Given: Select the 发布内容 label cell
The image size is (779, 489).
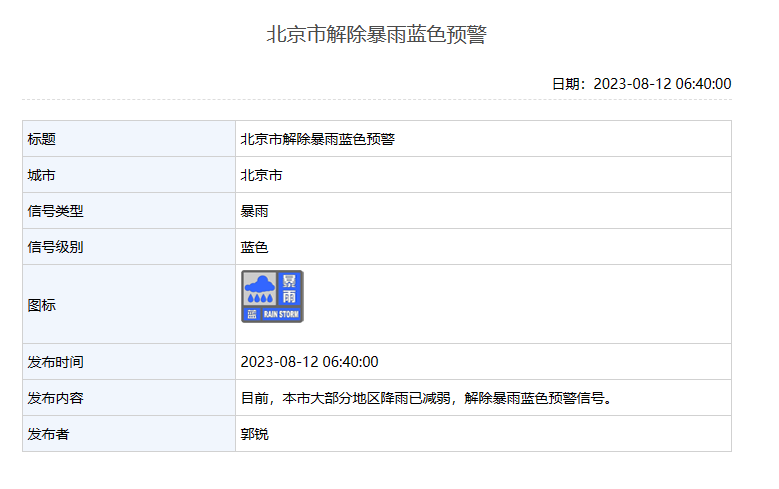Looking at the screenshot, I should point(55,398).
